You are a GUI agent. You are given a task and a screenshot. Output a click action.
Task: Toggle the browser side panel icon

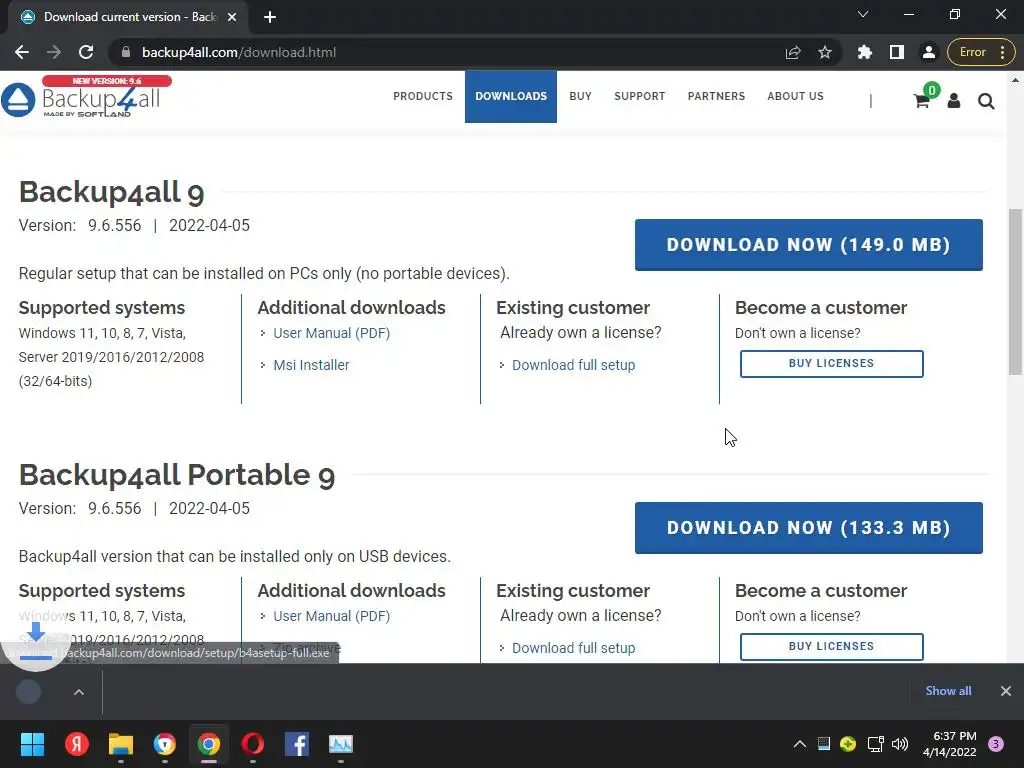click(x=897, y=52)
